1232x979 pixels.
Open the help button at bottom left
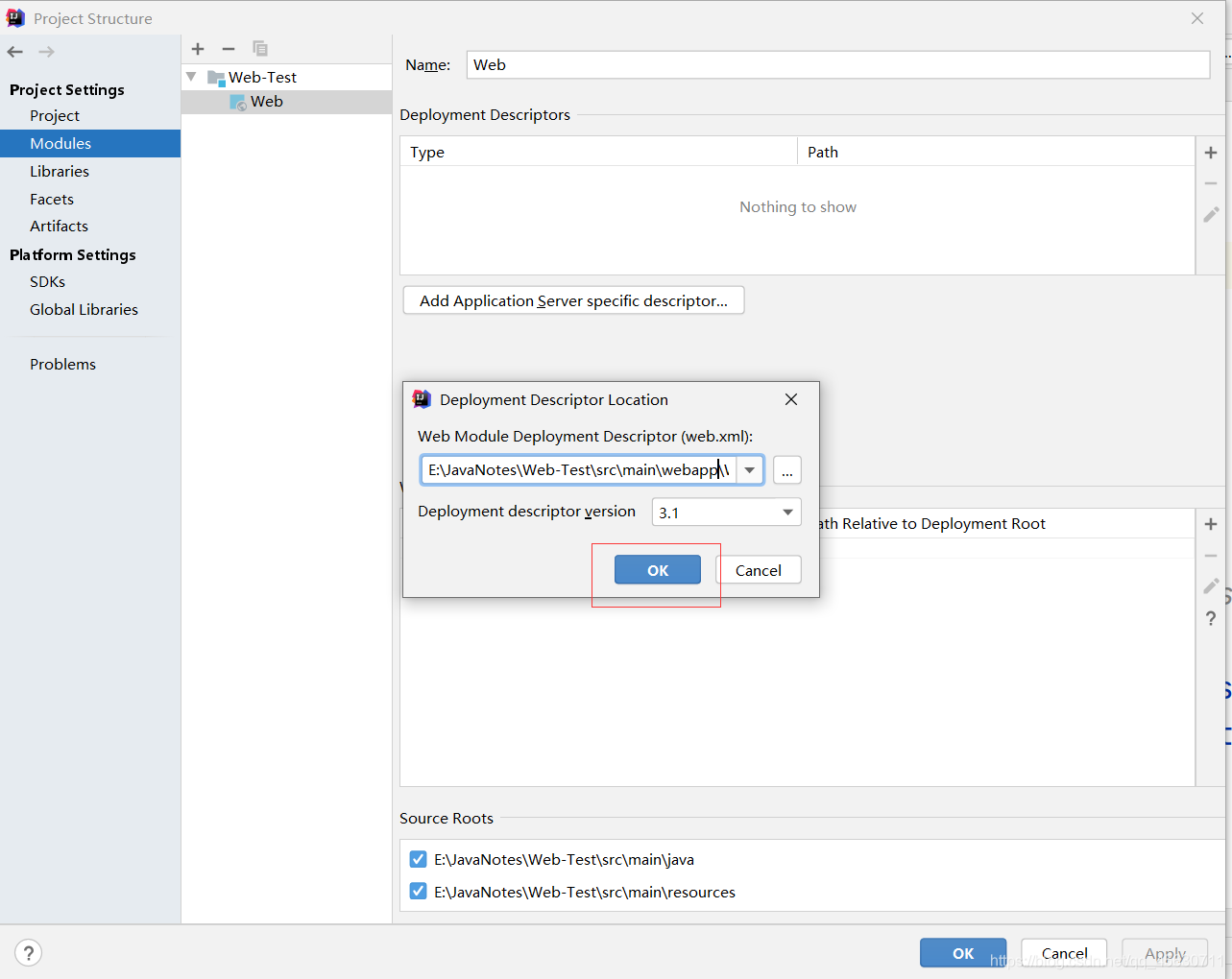[x=29, y=952]
